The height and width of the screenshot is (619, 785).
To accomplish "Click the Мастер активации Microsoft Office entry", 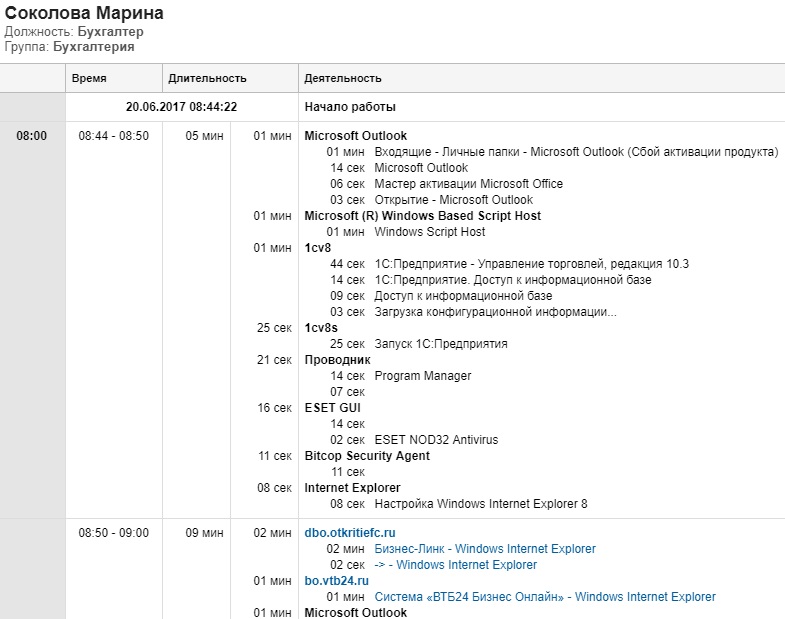I will click(x=469, y=184).
